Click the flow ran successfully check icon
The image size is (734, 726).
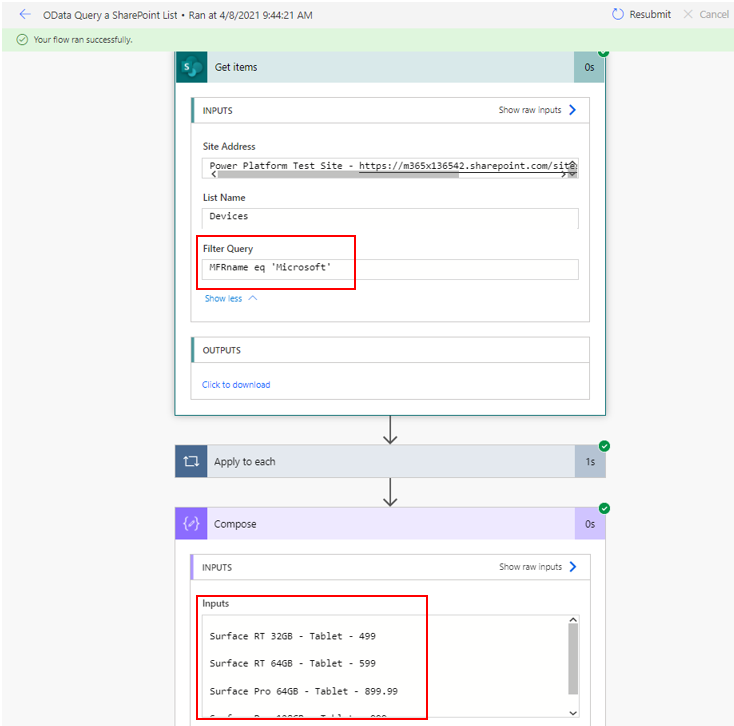22,40
